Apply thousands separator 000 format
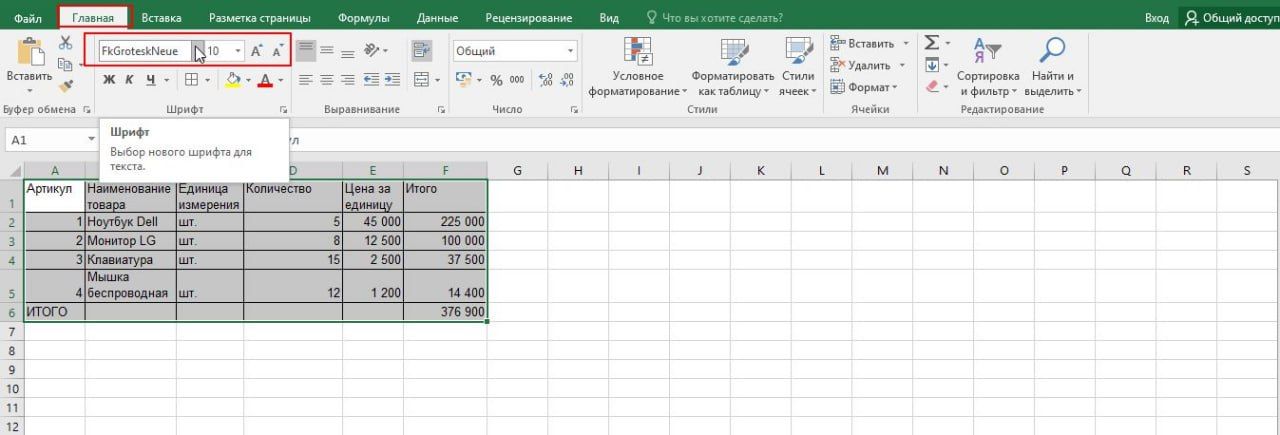 pyautogui.click(x=516, y=80)
